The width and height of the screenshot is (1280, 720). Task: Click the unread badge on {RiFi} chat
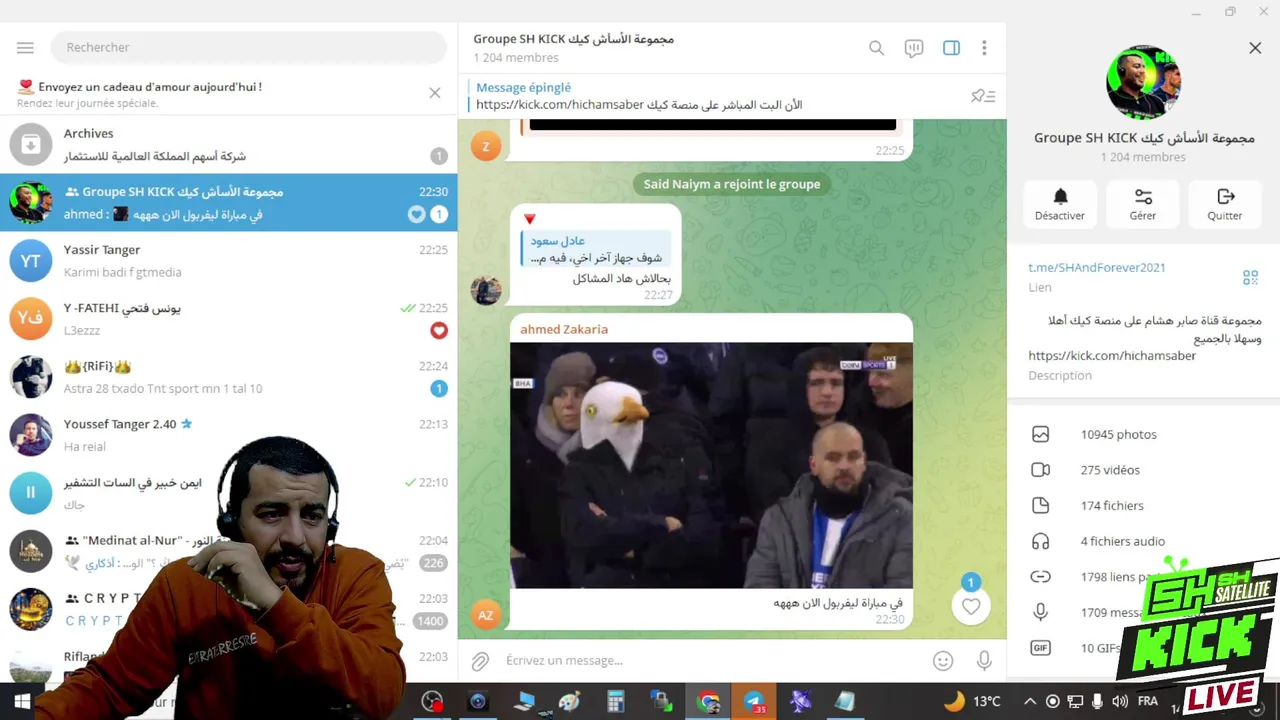[439, 388]
